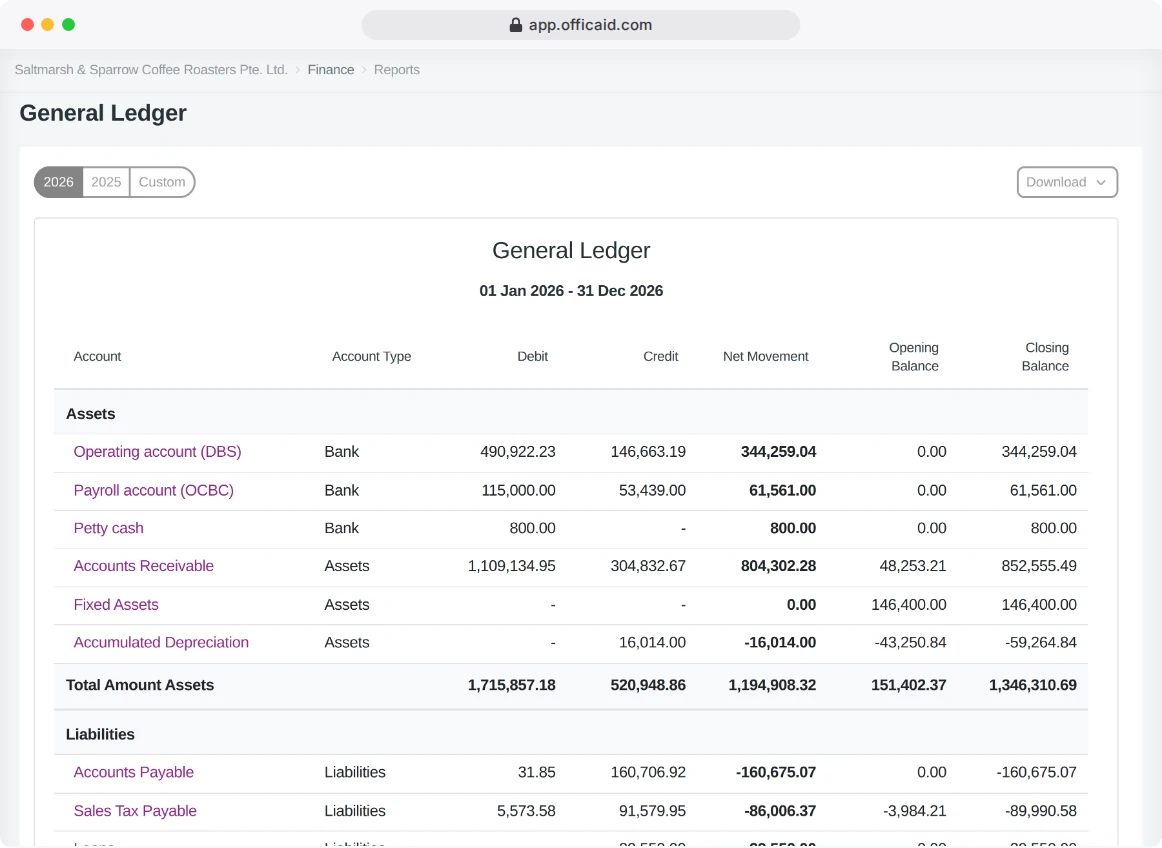The image size is (1162, 848).
Task: Click the Credit column header
Action: 660,357
